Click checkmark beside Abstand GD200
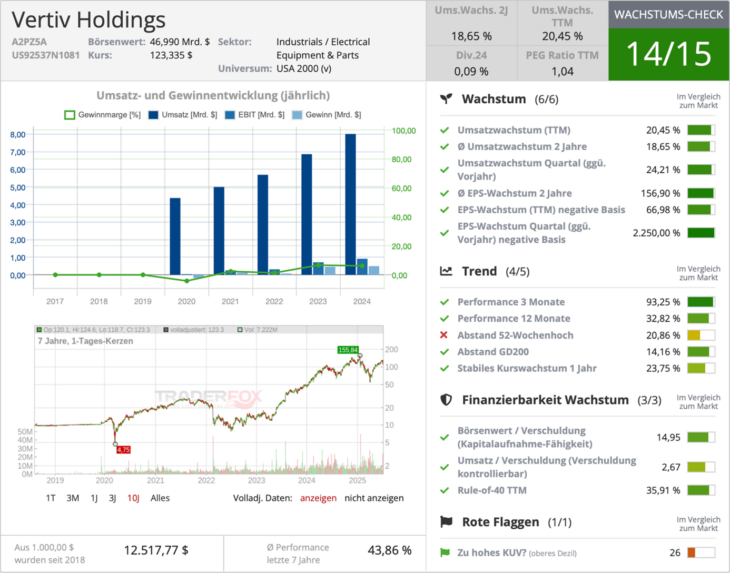Screen dimensions: 730x573 tap(445, 352)
